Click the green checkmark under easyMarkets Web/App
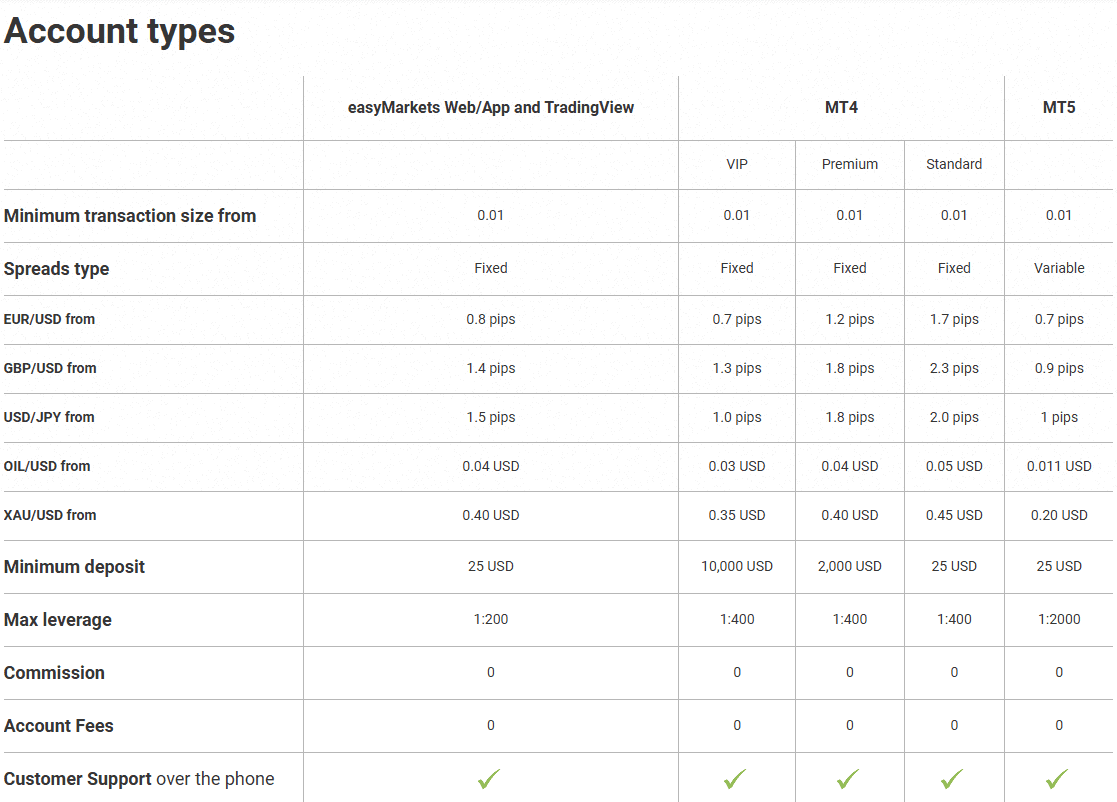Screen dimensions: 1117x802 pos(491,778)
